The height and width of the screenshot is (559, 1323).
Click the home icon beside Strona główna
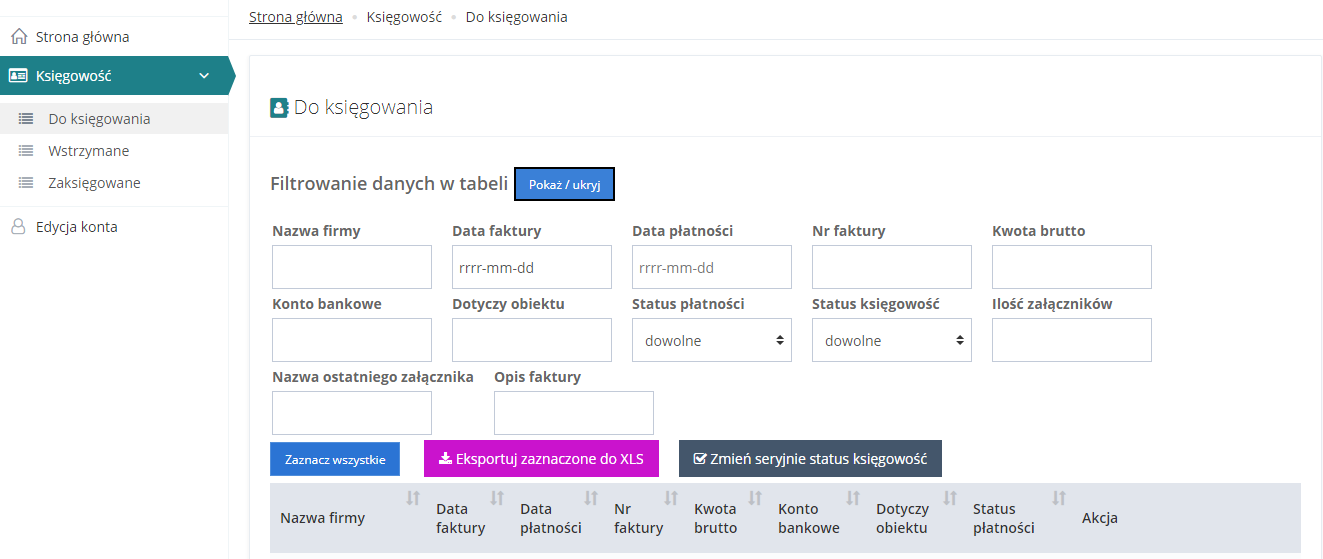(x=18, y=37)
